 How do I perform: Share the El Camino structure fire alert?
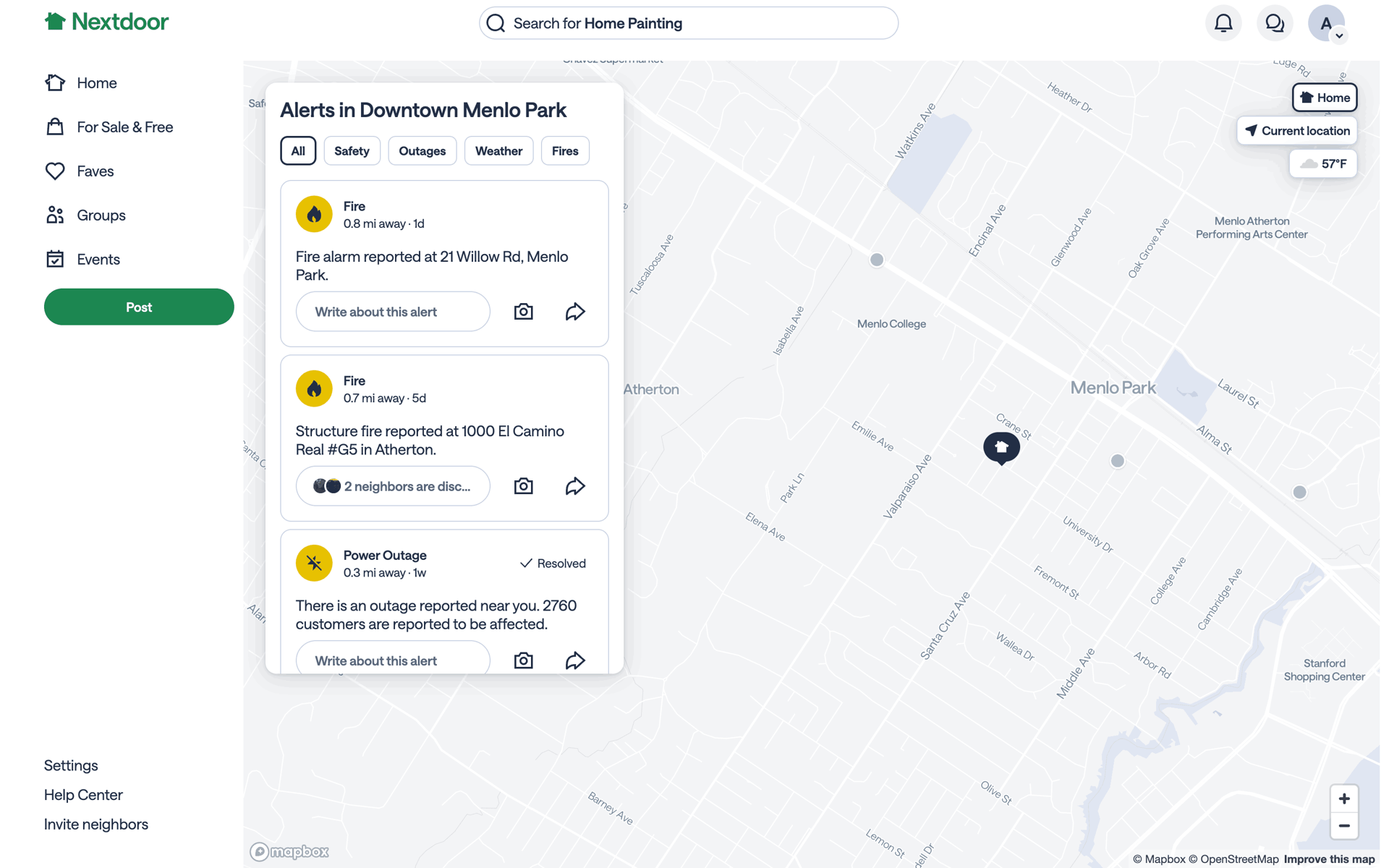(575, 486)
